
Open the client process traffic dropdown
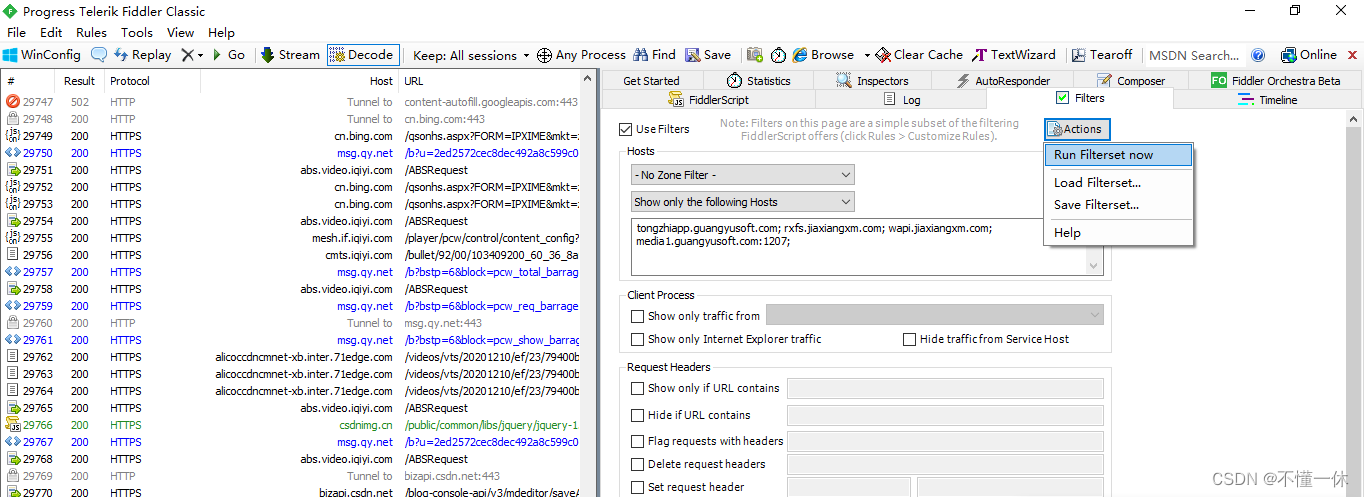click(934, 315)
